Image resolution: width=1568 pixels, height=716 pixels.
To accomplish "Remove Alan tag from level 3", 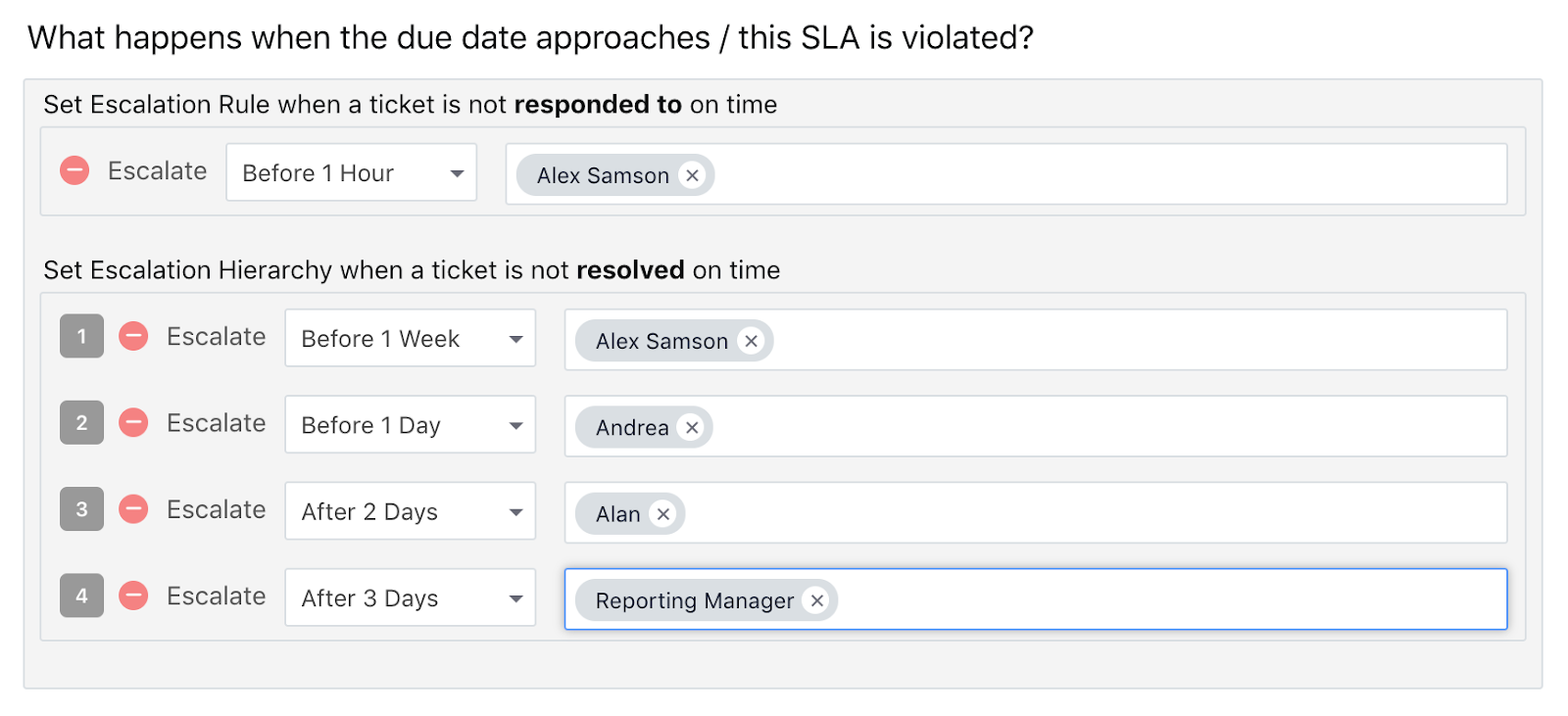I will click(663, 514).
